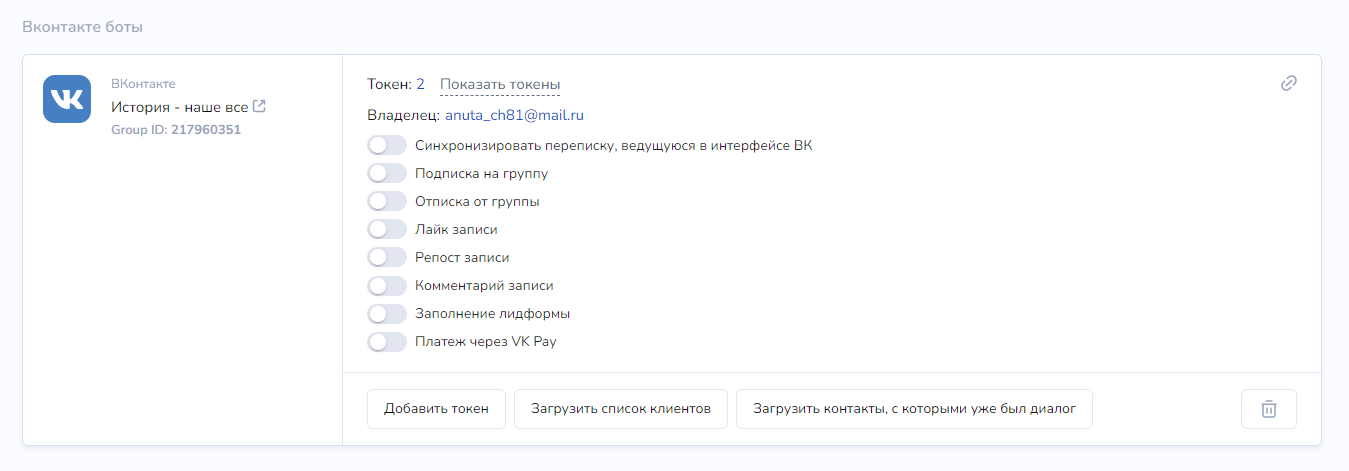The height and width of the screenshot is (471, 1349).
Task: Open owner email anuta_ch81@mail.ru
Action: click(514, 116)
